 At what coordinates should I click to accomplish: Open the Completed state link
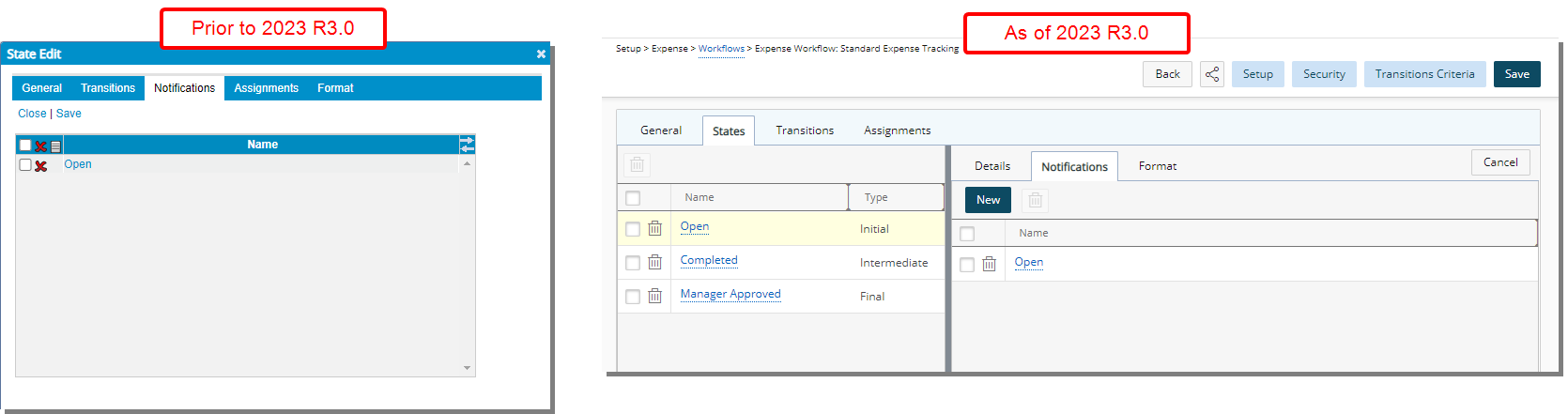pos(709,260)
